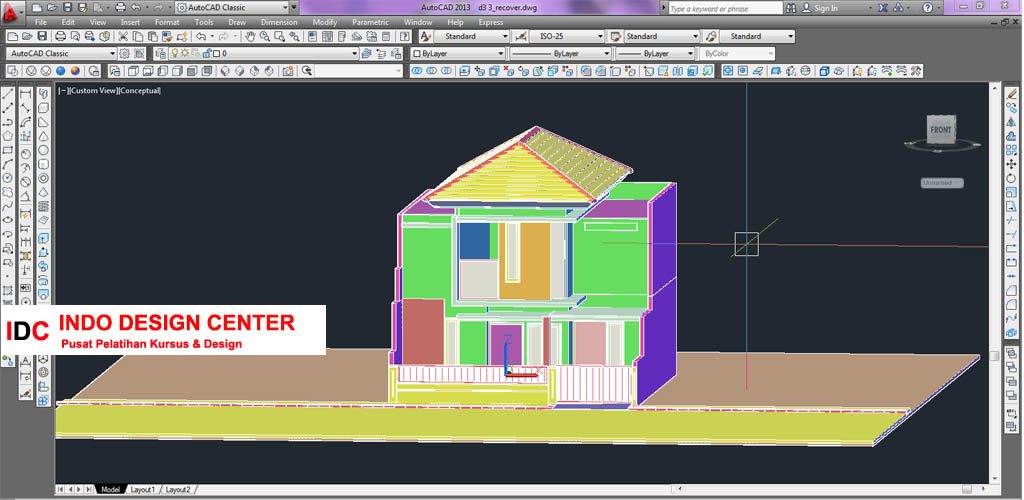Open the Layer Properties Manager

(x=160, y=54)
